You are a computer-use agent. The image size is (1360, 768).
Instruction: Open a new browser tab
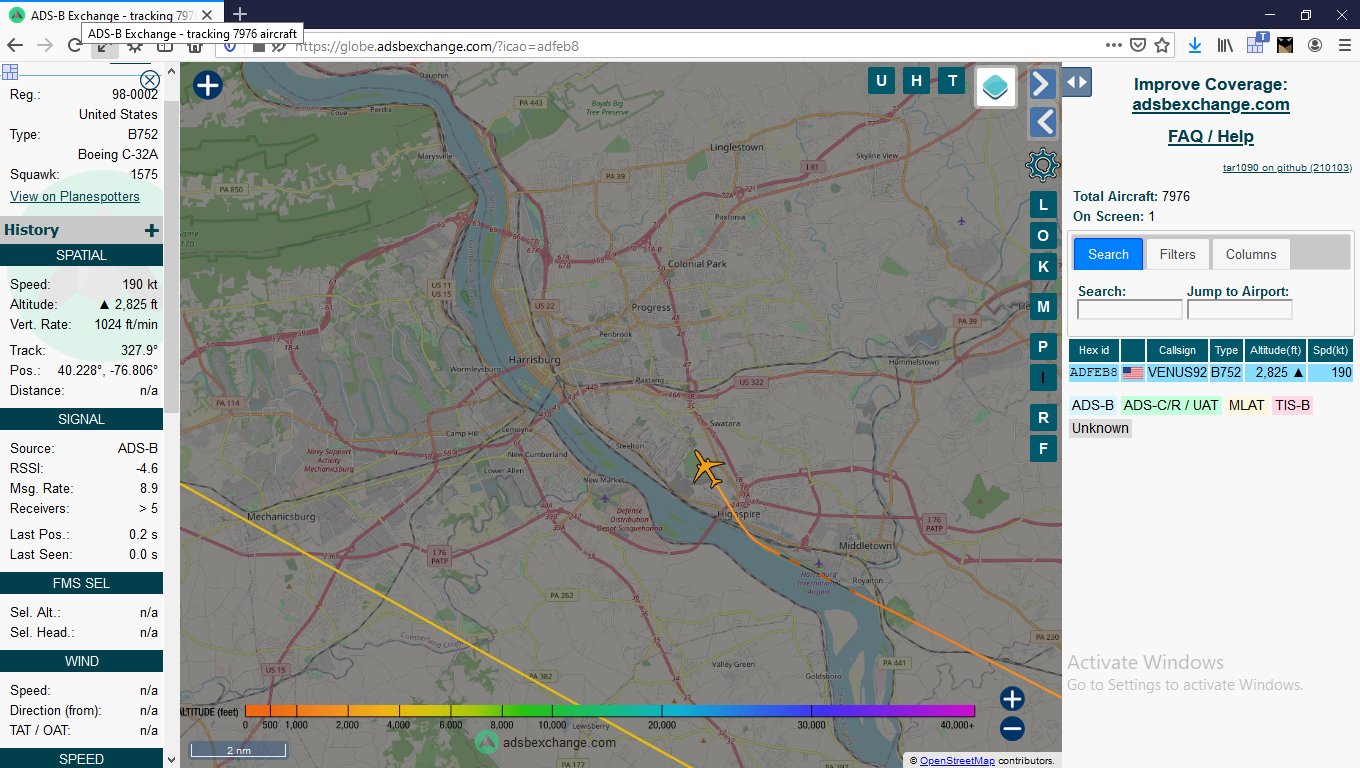pos(240,14)
